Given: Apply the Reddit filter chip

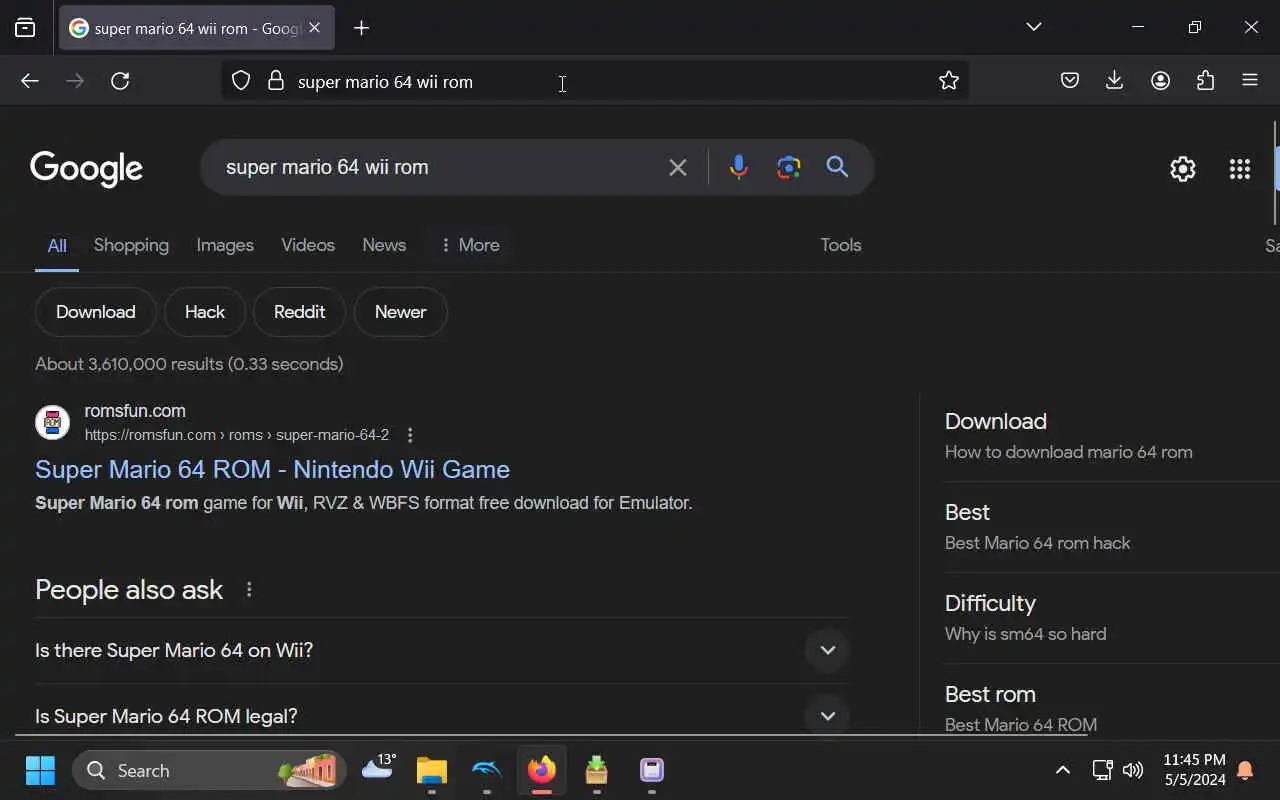Looking at the screenshot, I should 300,312.
